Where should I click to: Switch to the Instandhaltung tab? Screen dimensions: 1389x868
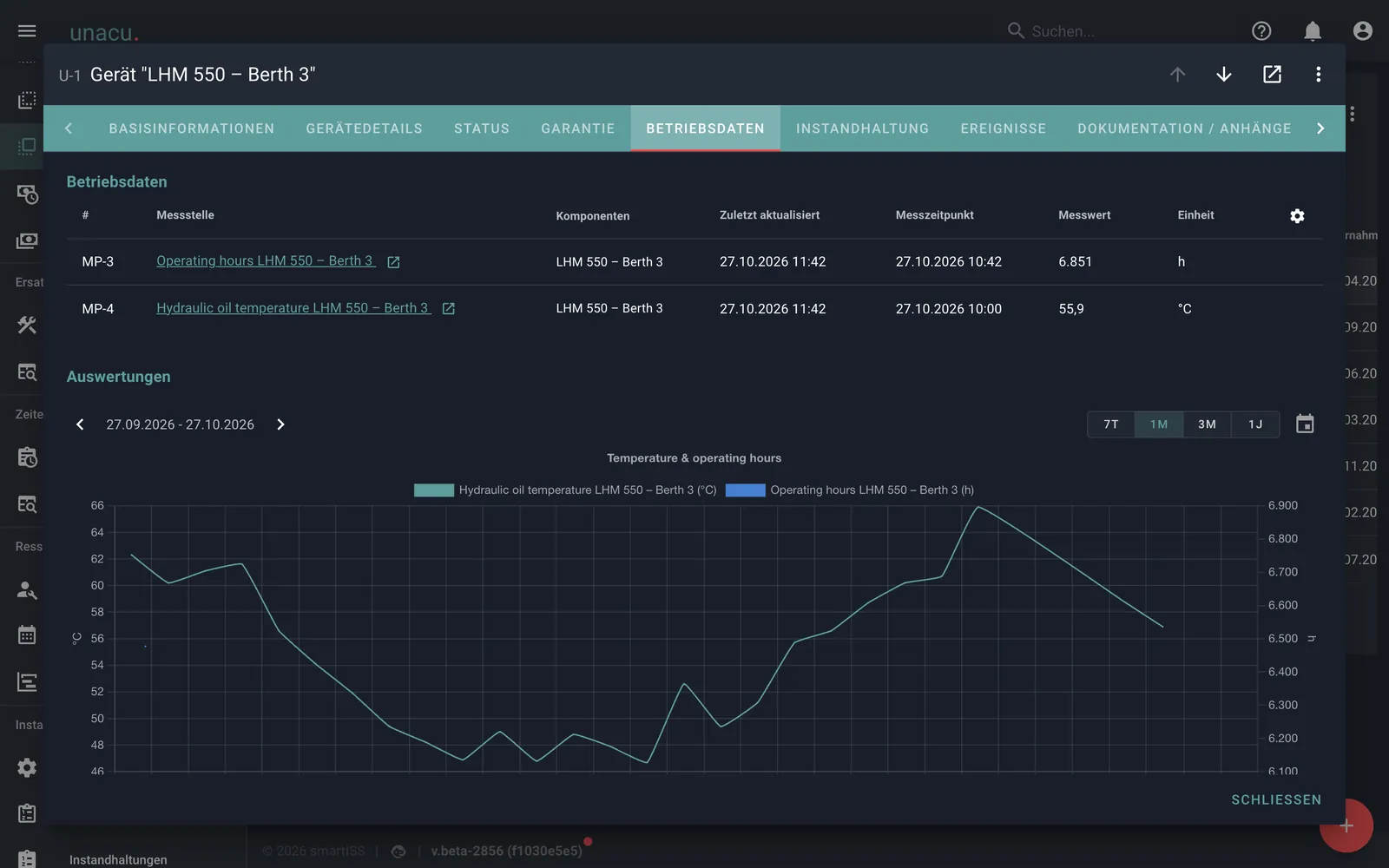tap(863, 128)
